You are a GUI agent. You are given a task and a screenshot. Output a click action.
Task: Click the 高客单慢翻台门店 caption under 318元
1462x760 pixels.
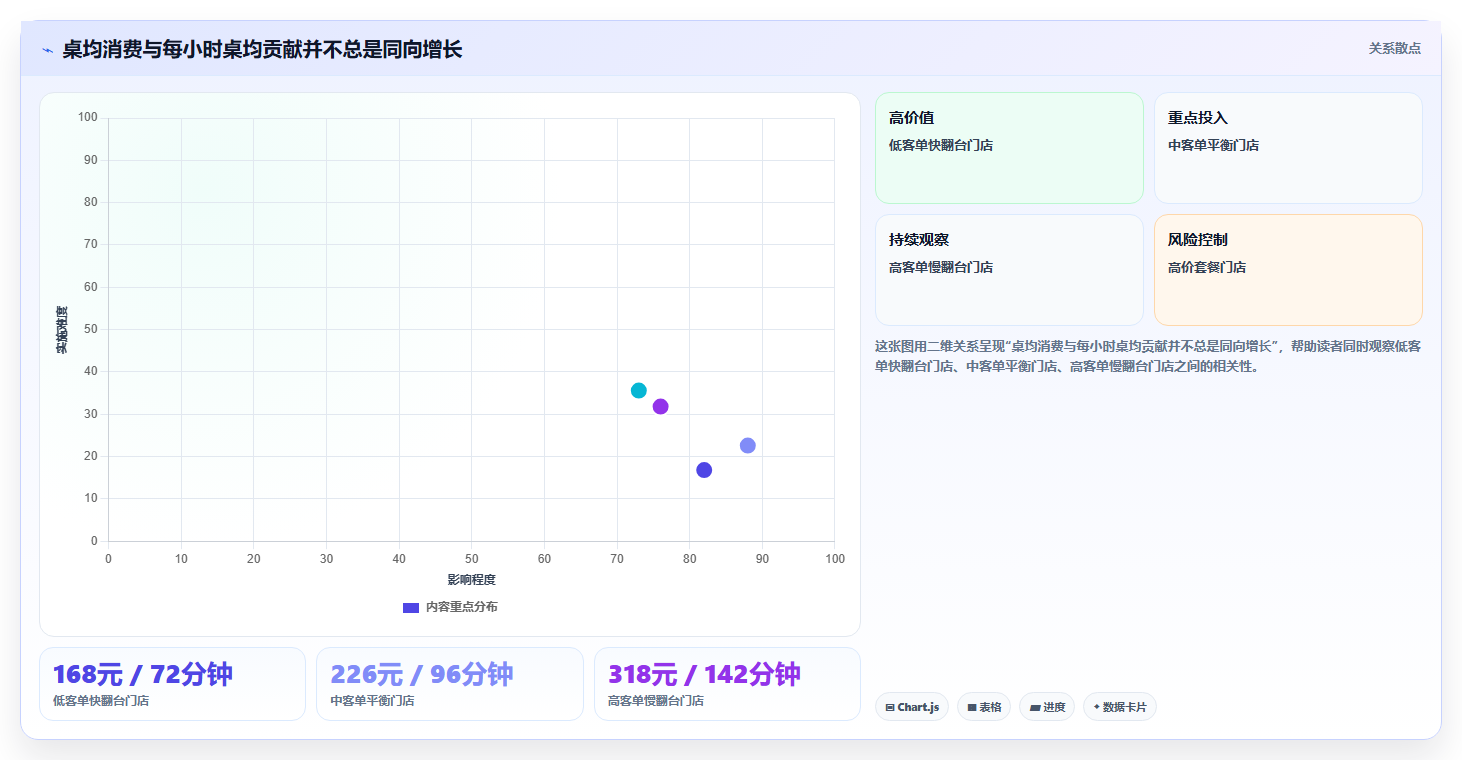click(x=656, y=701)
